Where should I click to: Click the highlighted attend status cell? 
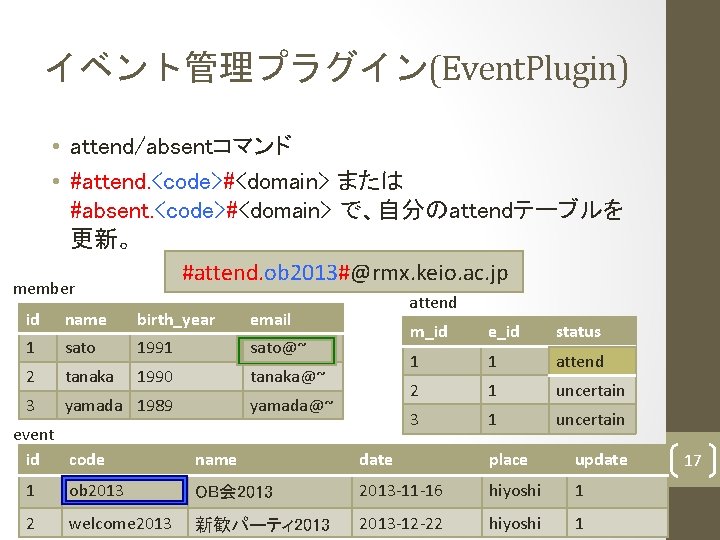(x=592, y=361)
